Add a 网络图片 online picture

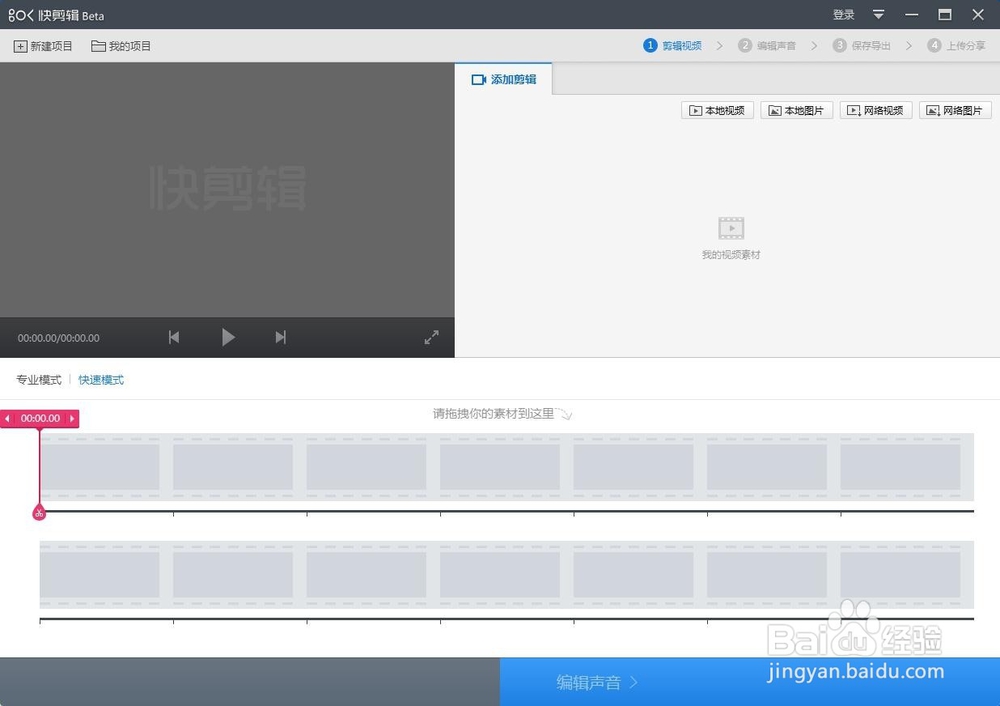[x=955, y=110]
